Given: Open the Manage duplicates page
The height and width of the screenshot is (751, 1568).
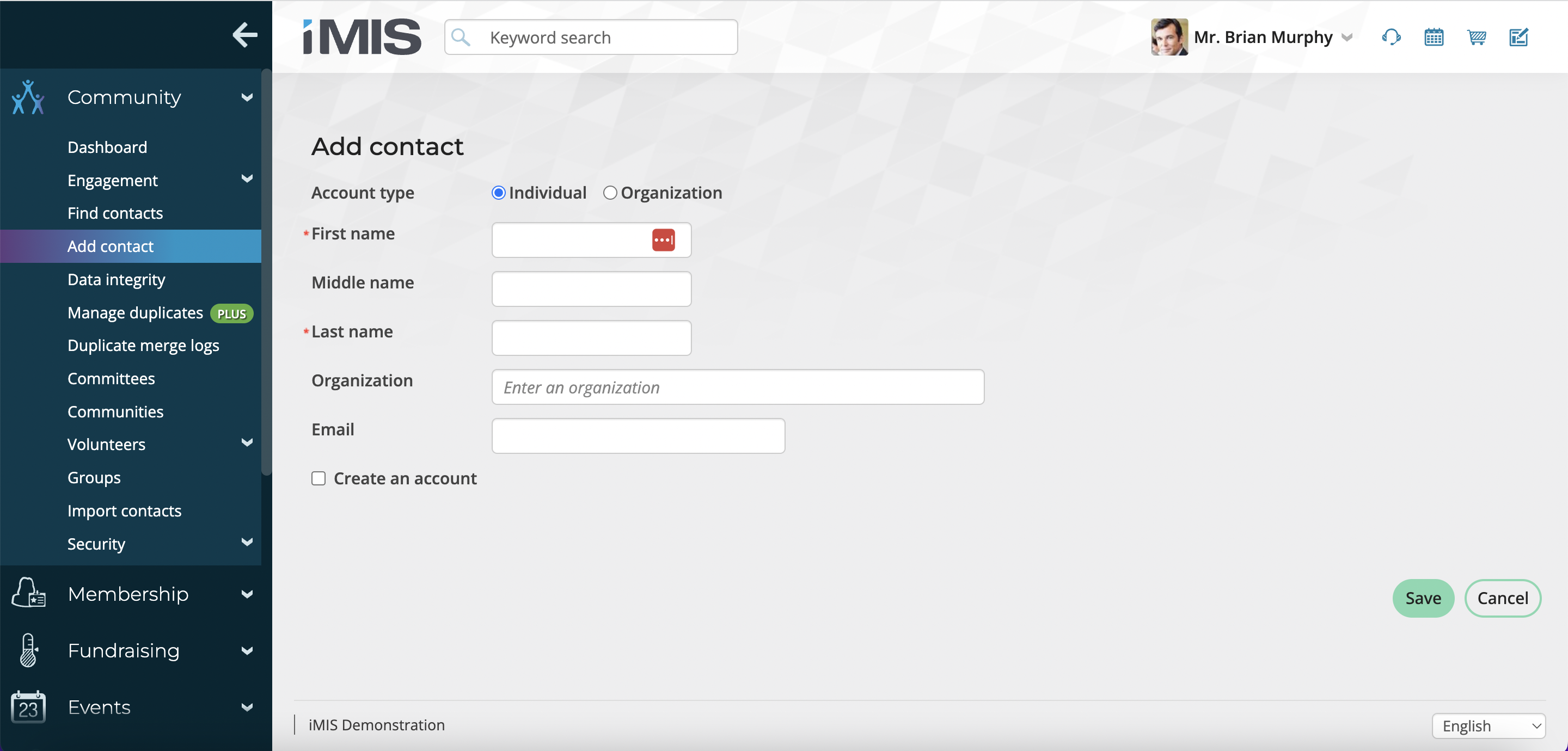Looking at the screenshot, I should [134, 312].
